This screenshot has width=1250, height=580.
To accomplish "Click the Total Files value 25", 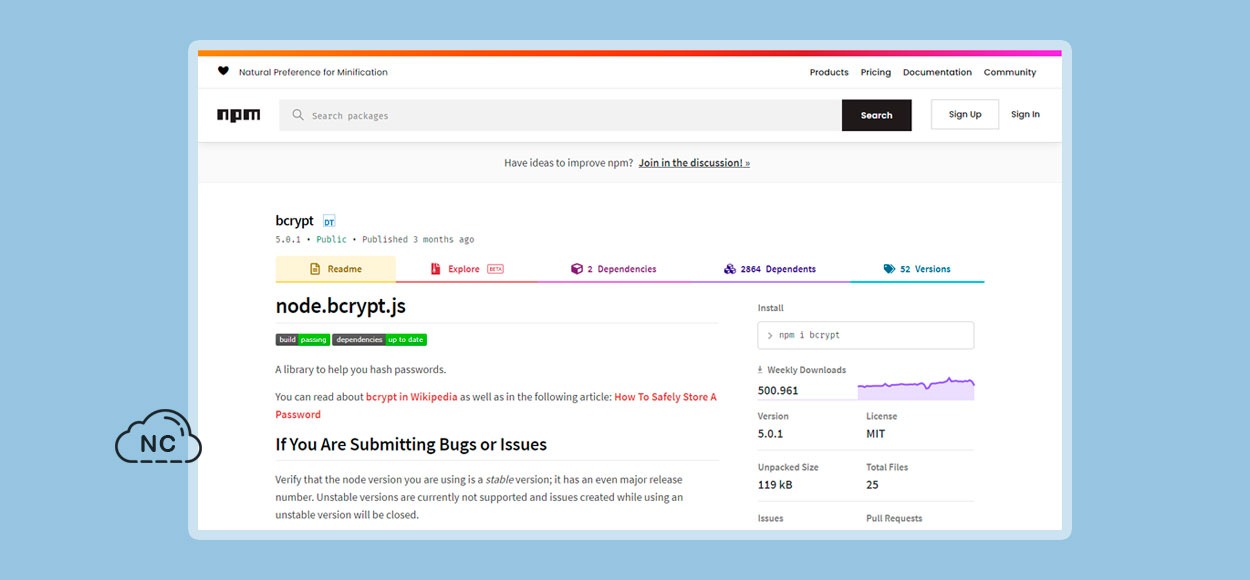I will pos(872,485).
